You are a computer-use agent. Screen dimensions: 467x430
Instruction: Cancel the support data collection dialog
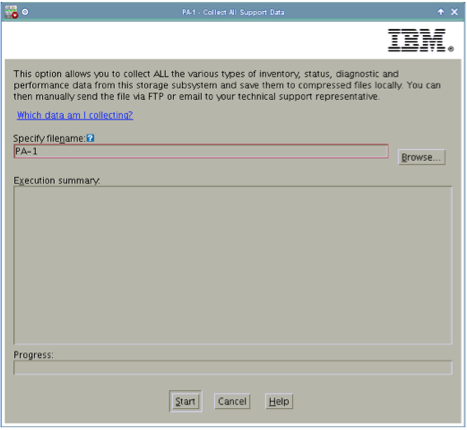[232, 401]
